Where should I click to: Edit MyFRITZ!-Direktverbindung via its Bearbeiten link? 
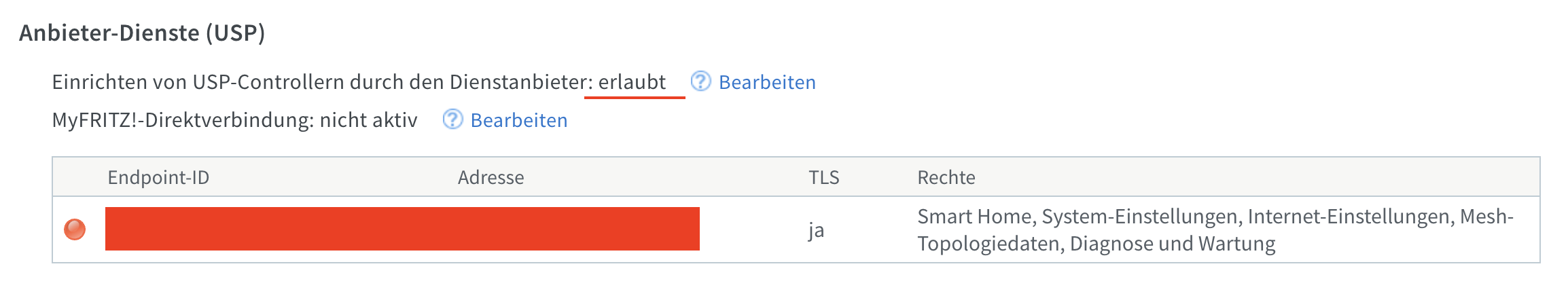(519, 120)
